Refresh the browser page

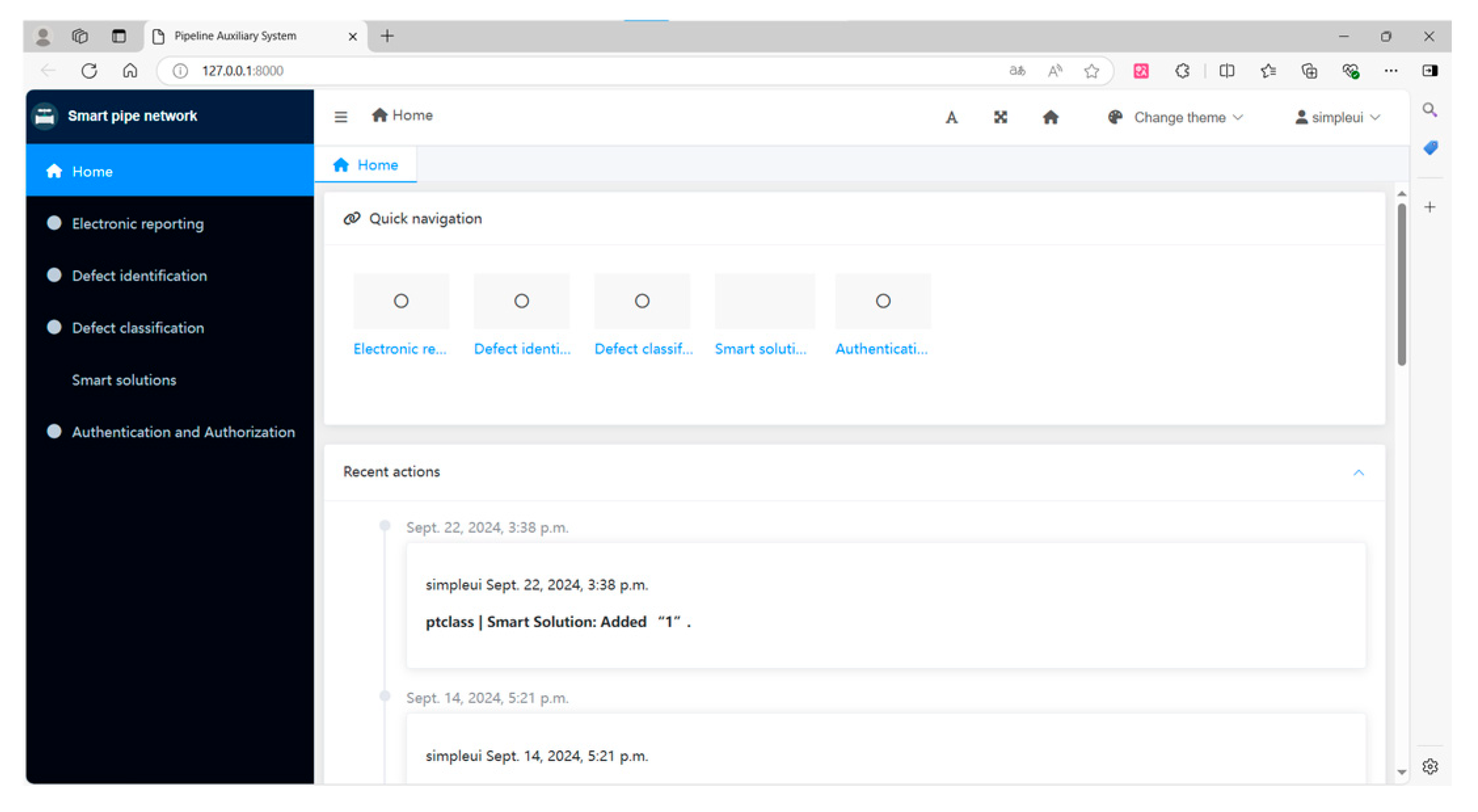click(89, 71)
